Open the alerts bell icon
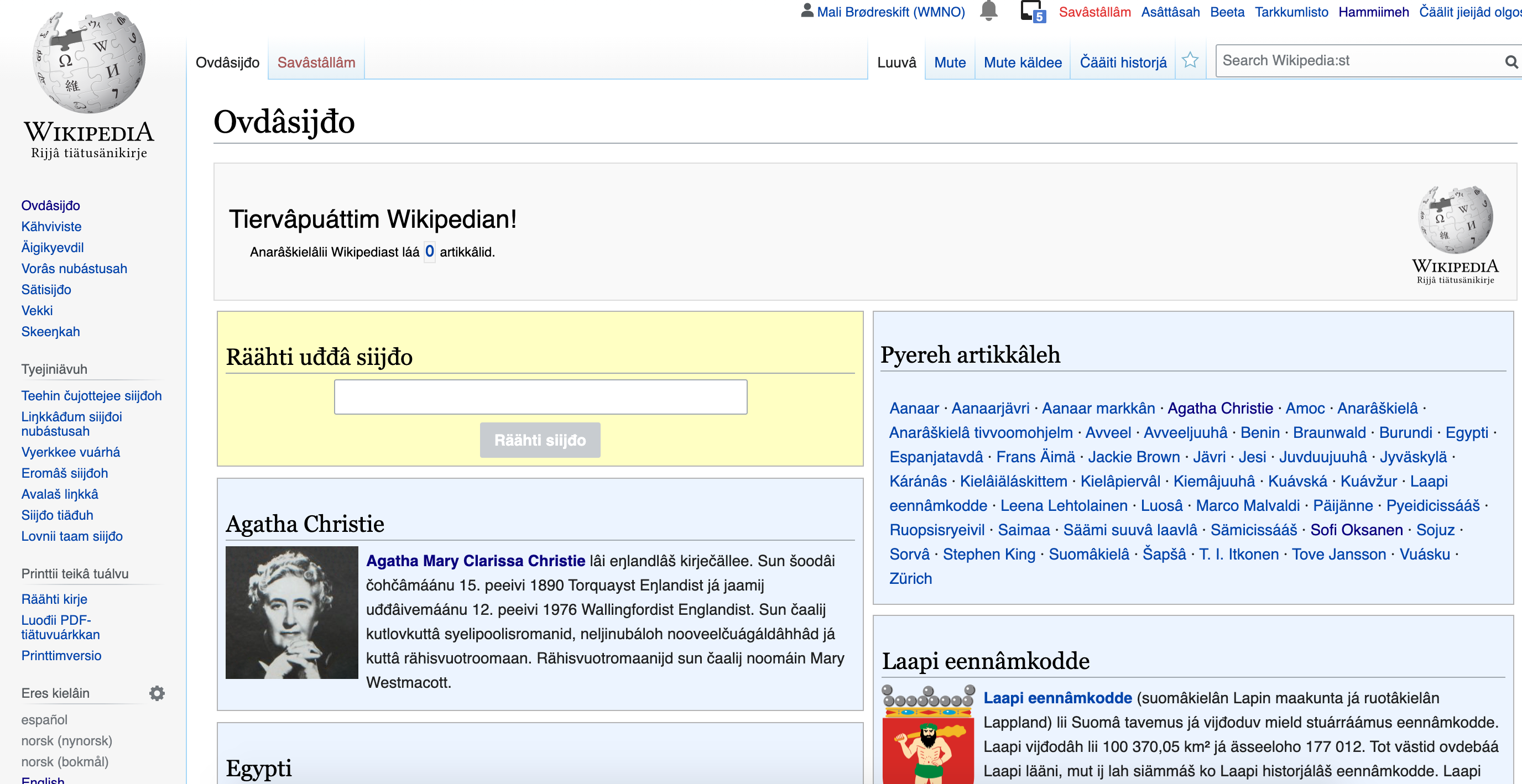The image size is (1522, 784). (988, 11)
